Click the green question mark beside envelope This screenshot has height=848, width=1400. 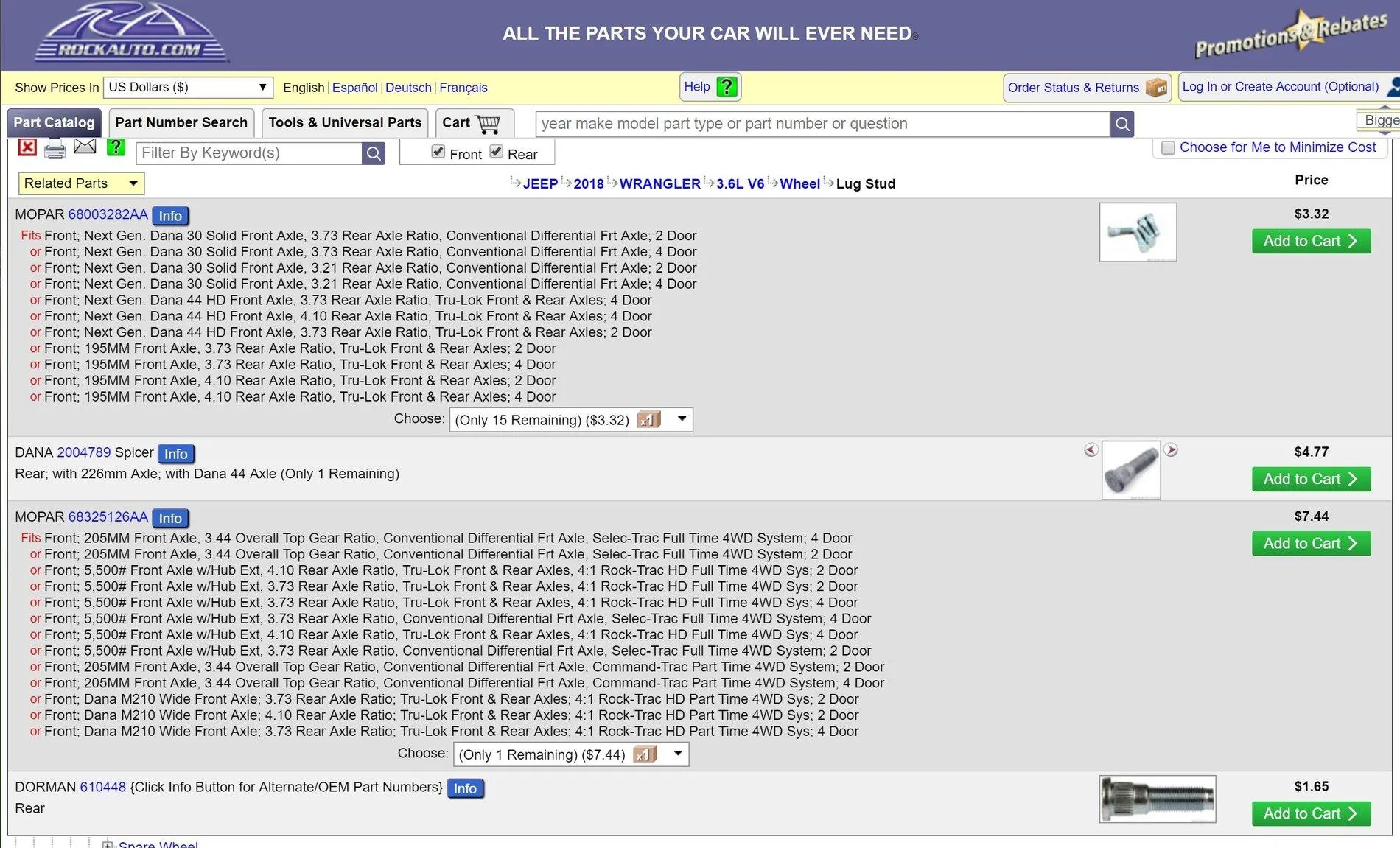point(116,147)
